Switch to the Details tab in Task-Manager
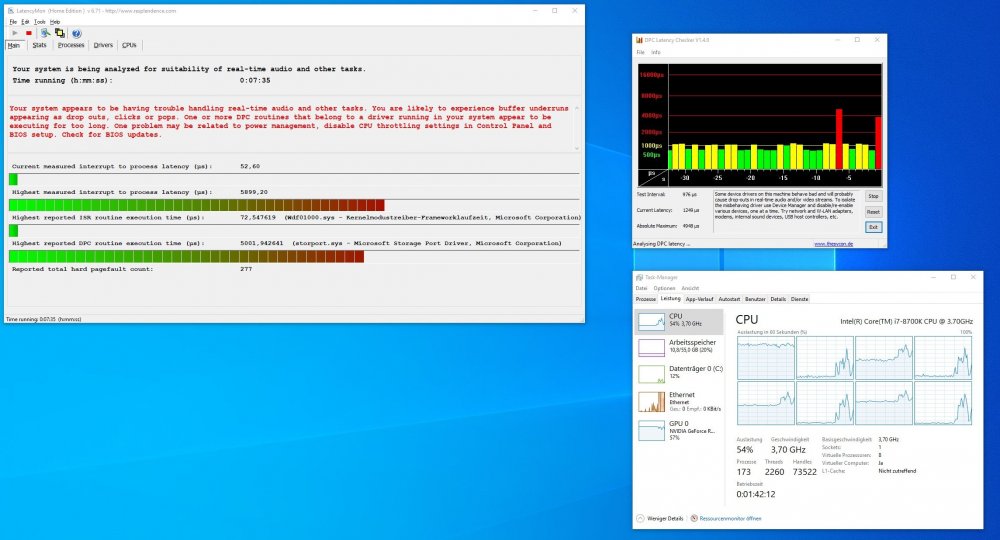1000x540 pixels. point(777,299)
